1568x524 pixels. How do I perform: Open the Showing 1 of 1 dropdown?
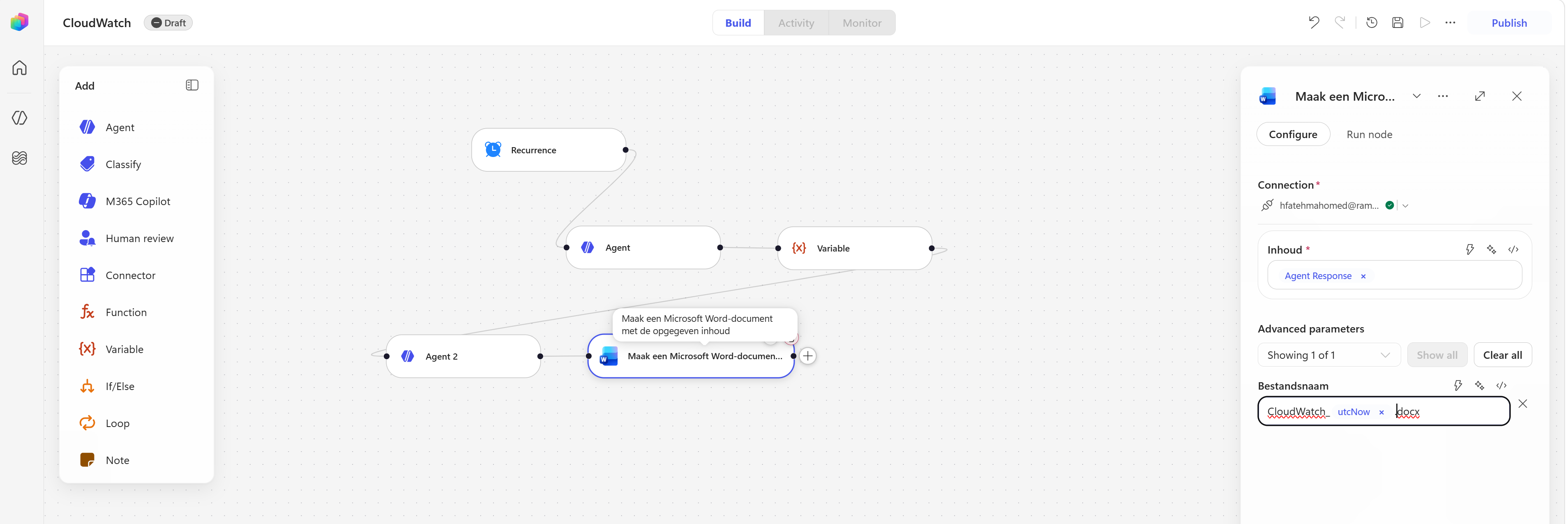(1329, 355)
